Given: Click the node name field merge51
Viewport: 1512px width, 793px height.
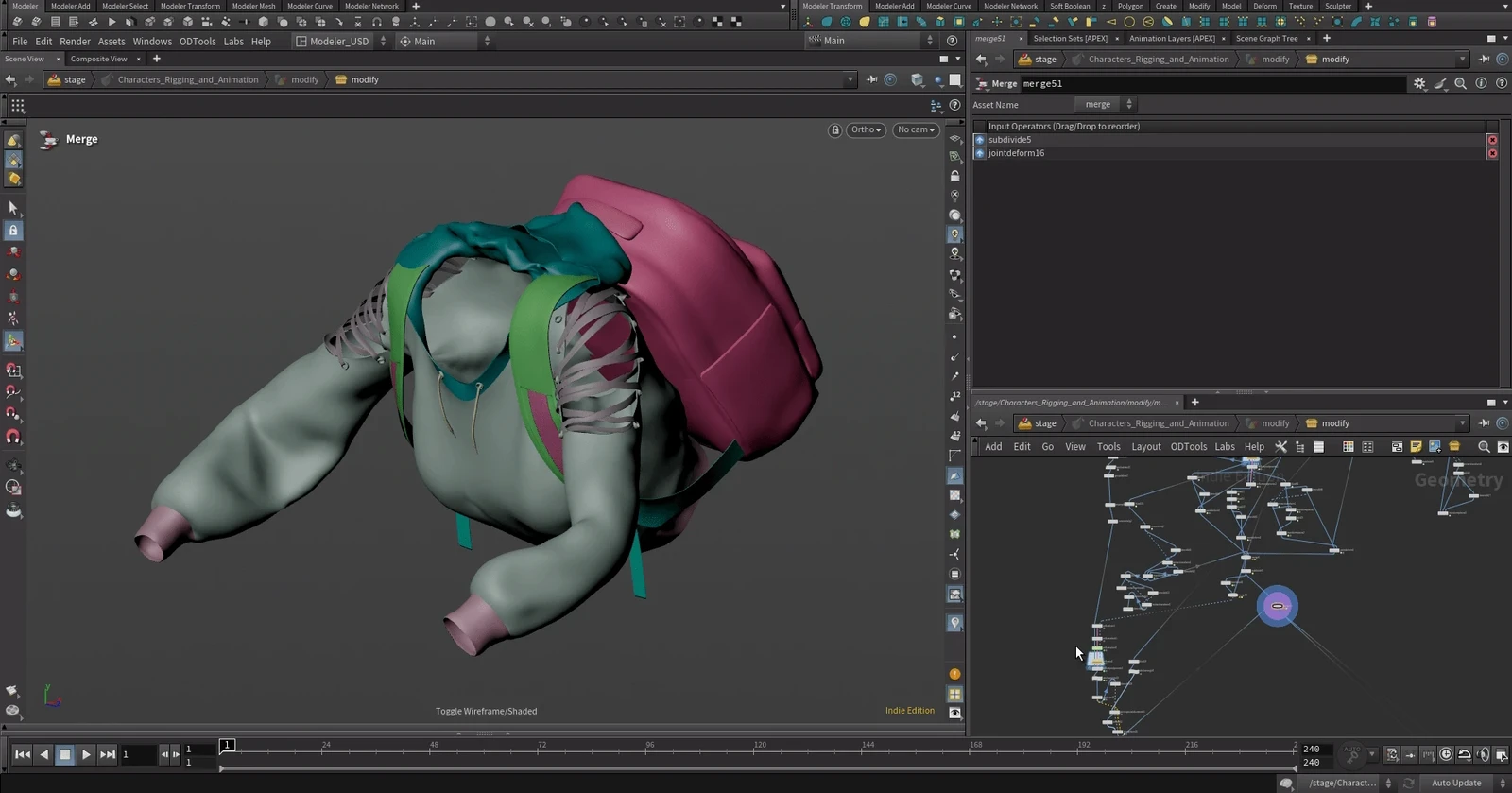Looking at the screenshot, I should coord(1212,84).
